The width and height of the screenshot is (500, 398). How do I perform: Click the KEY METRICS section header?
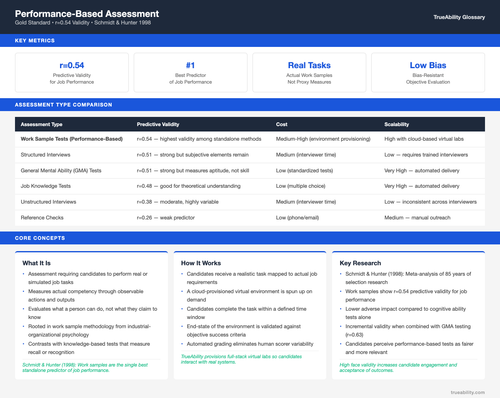(x=35, y=40)
